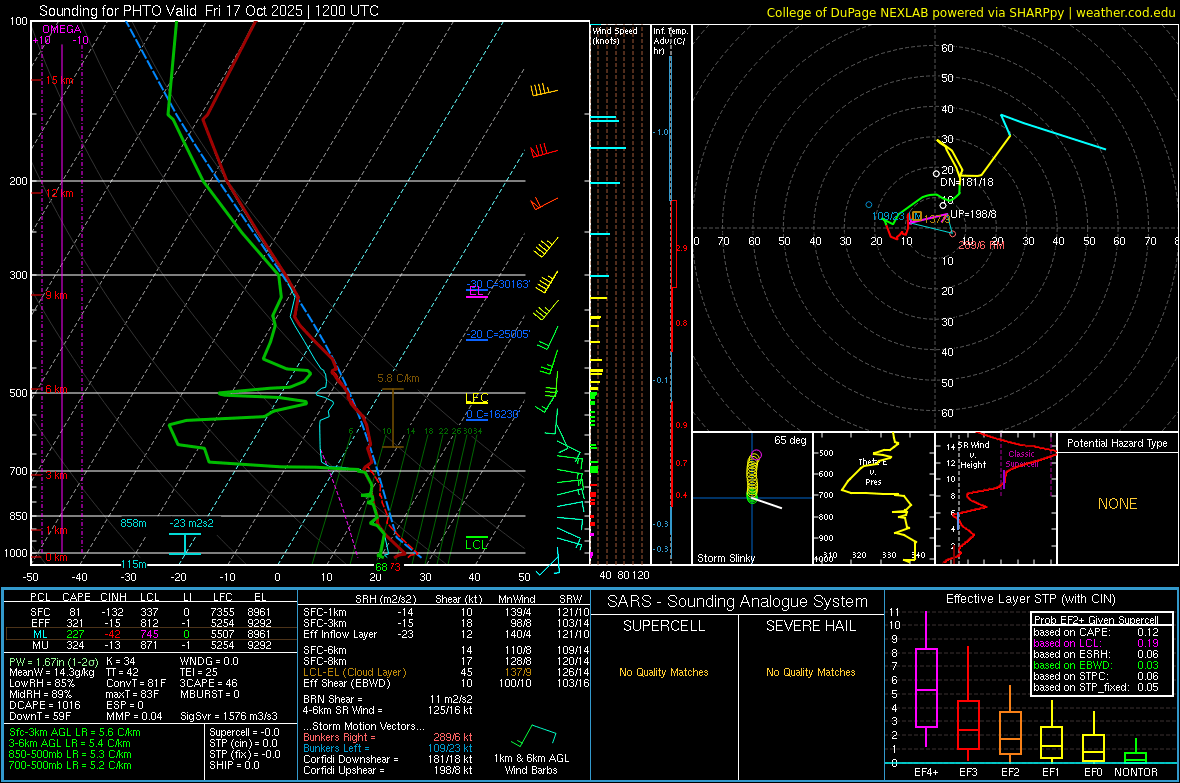The width and height of the screenshot is (1180, 783).
Task: Click the '5.8 C/km' lapse rate label
Action: point(398,379)
